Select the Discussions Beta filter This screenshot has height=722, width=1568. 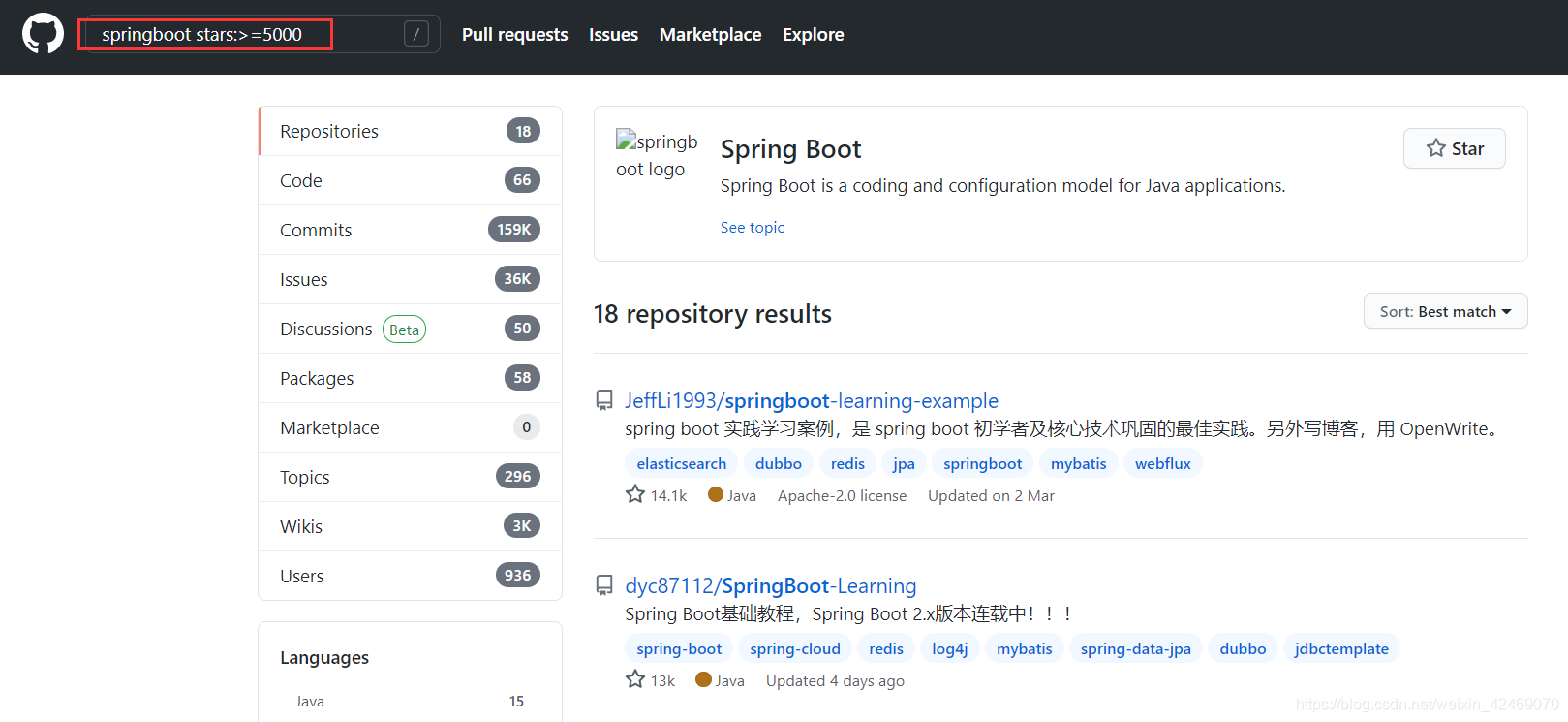coord(411,329)
